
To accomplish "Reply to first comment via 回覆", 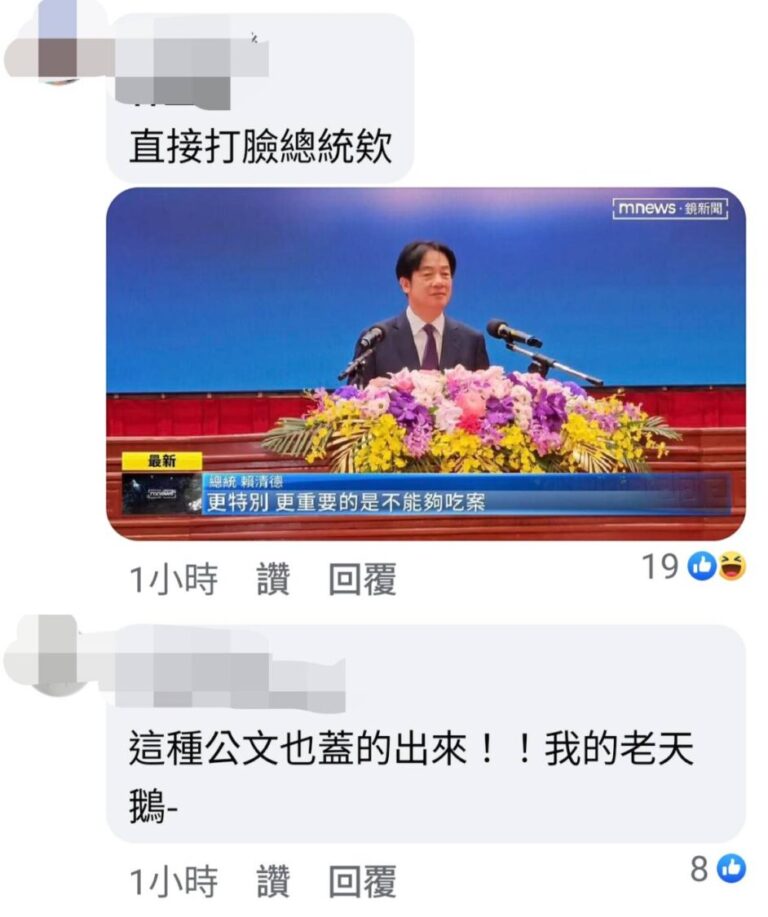I will (x=362, y=579).
